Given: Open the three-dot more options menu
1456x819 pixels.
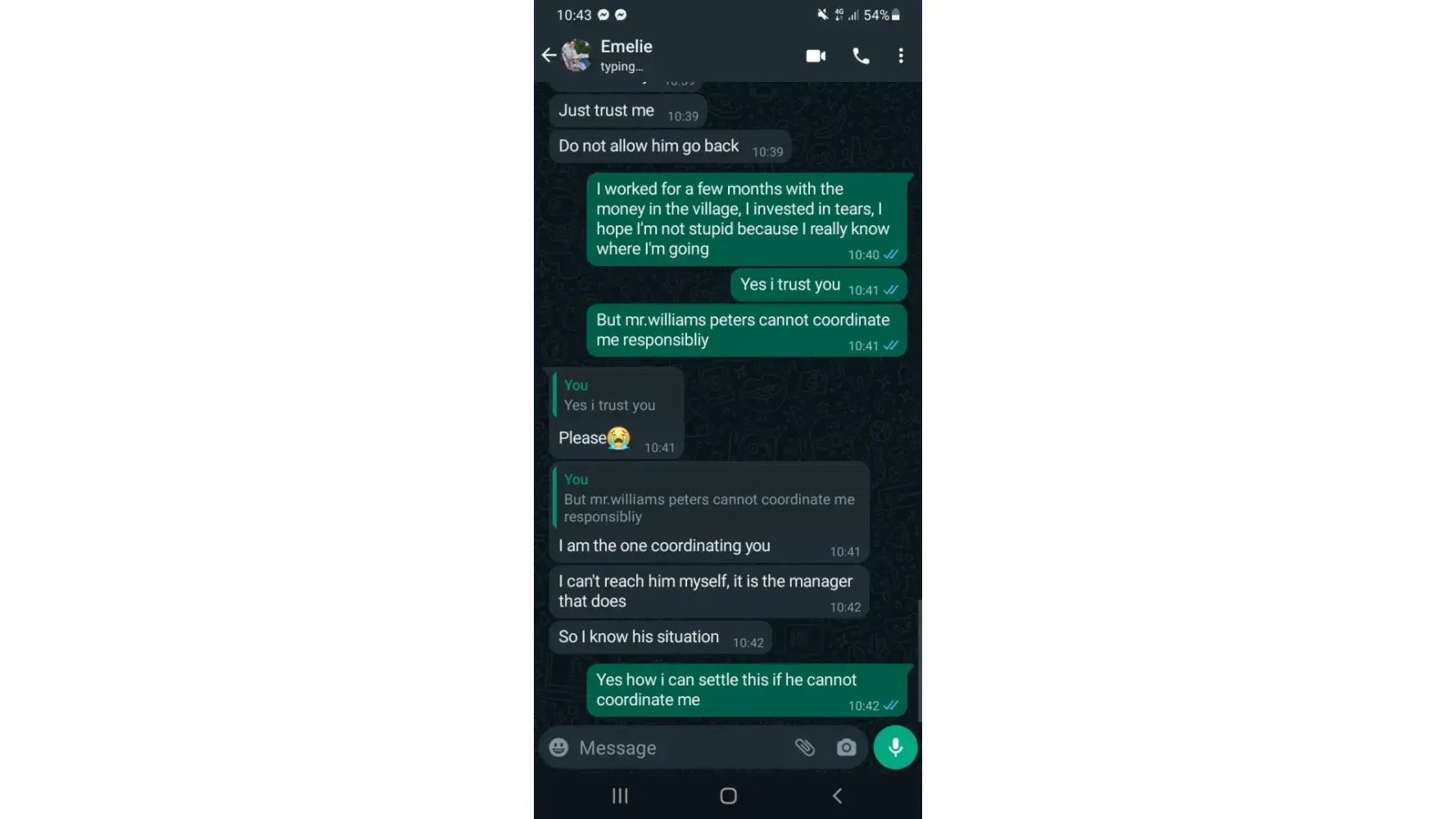Looking at the screenshot, I should point(901,56).
